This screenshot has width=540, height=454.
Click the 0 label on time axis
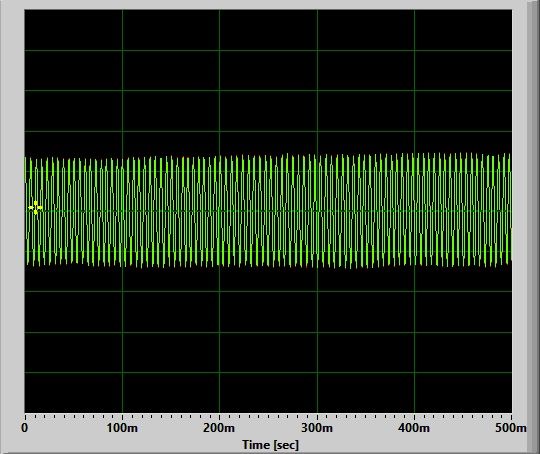[x=24, y=428]
